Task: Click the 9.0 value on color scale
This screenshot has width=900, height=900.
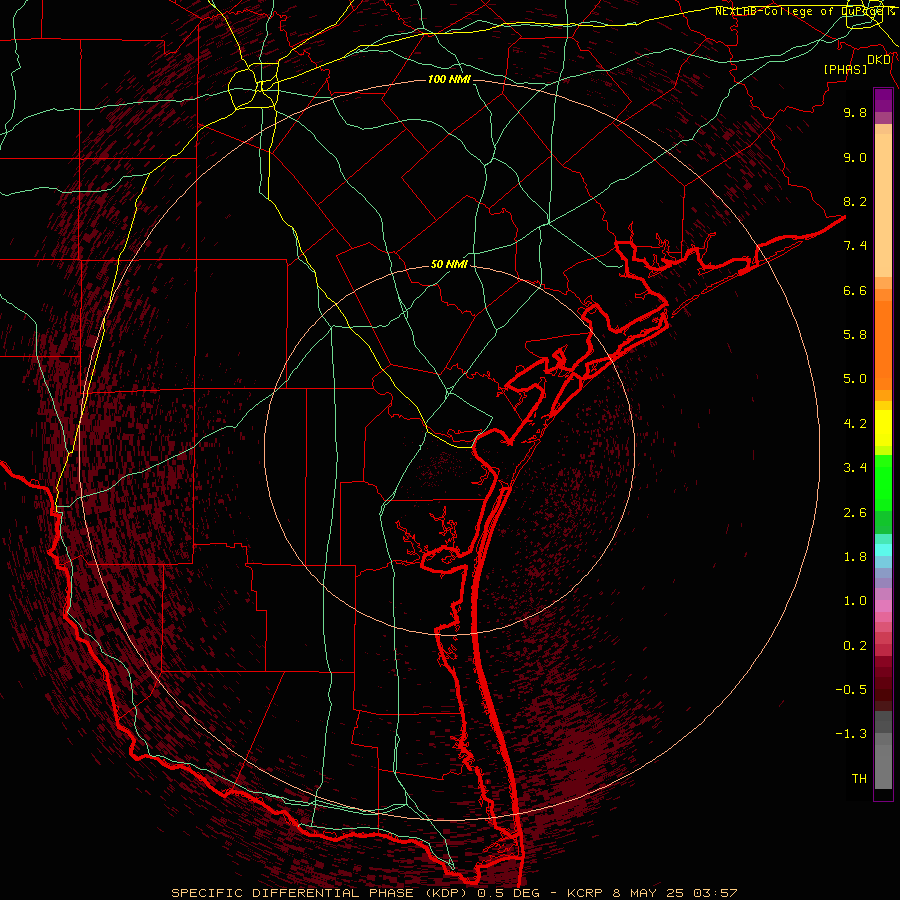Action: [x=855, y=157]
